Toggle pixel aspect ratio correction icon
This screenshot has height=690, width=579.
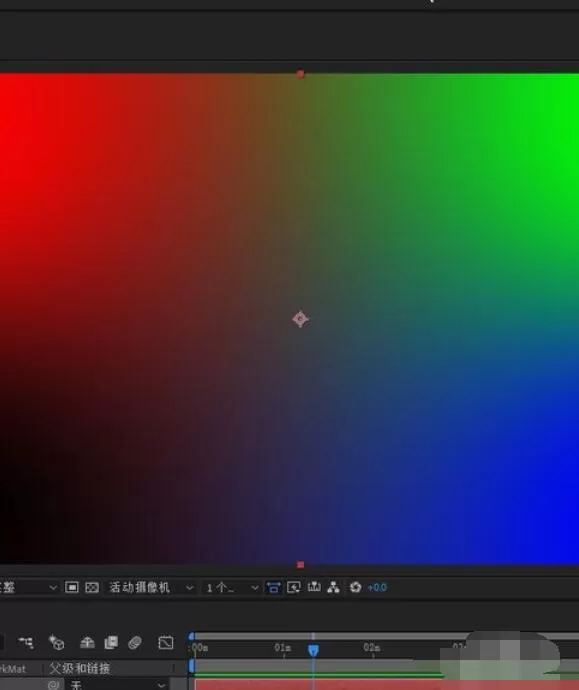pyautogui.click(x=273, y=587)
